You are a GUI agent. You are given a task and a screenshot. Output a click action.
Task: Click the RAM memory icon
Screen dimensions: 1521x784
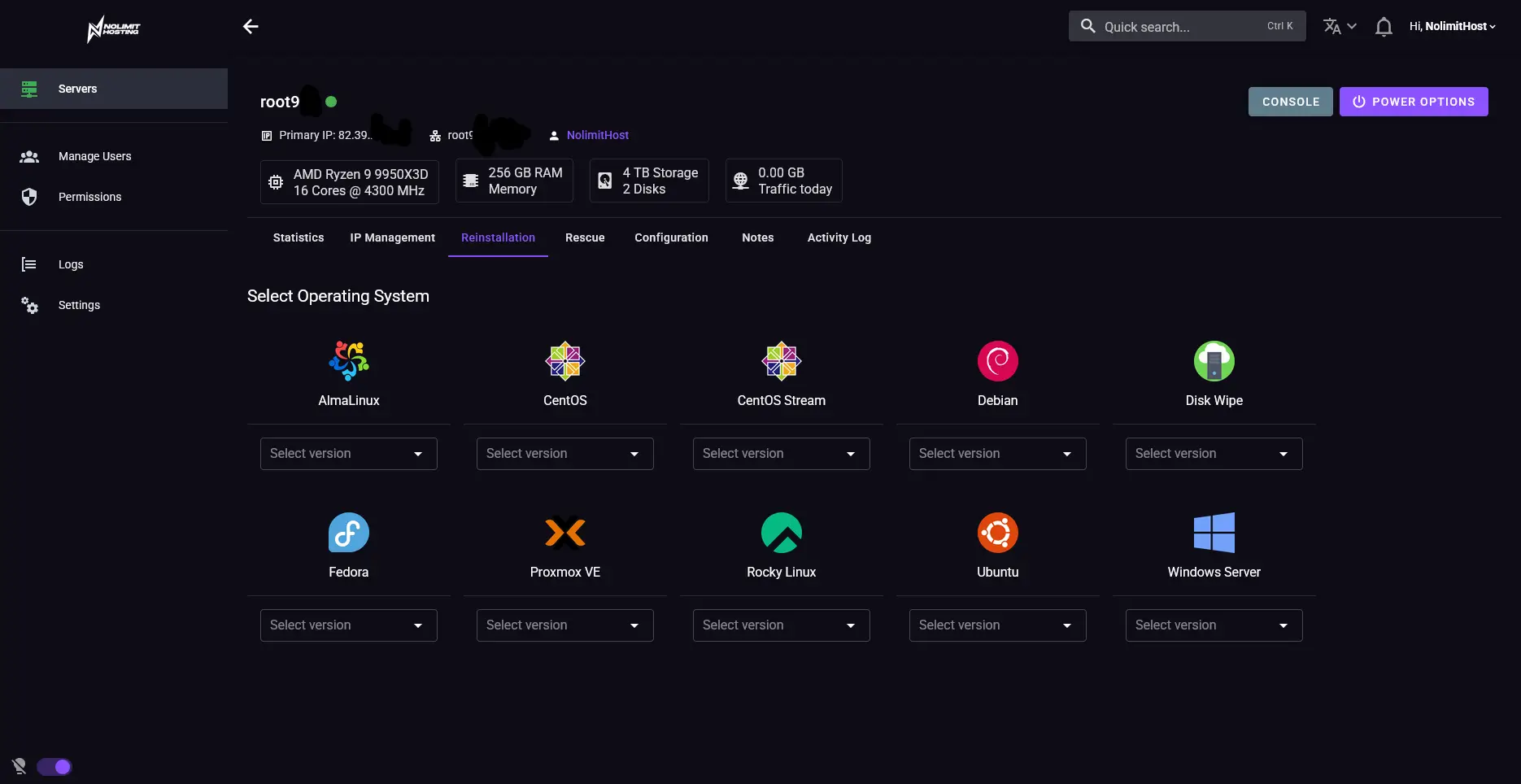471,181
